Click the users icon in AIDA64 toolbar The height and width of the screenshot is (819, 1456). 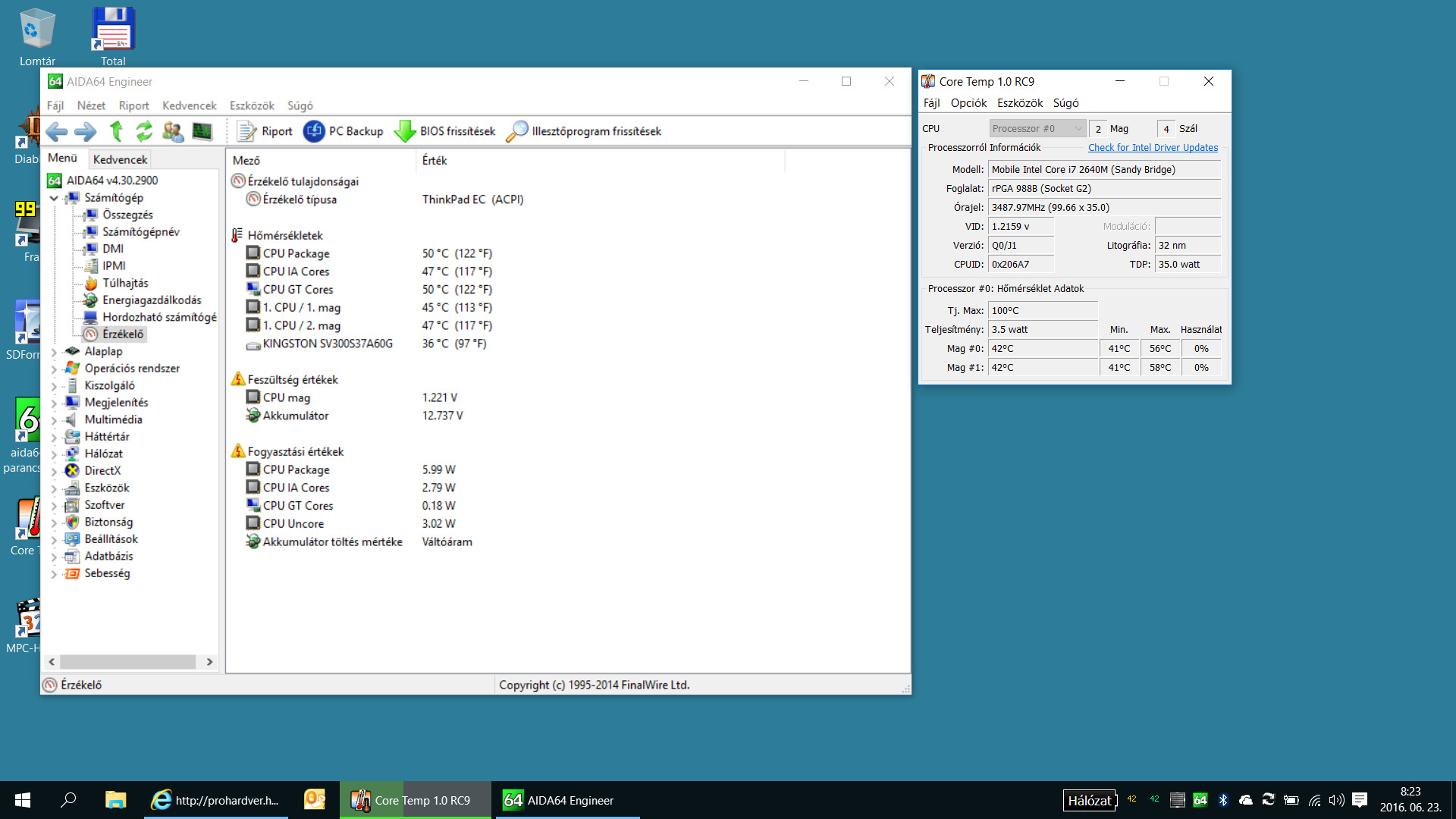[173, 131]
